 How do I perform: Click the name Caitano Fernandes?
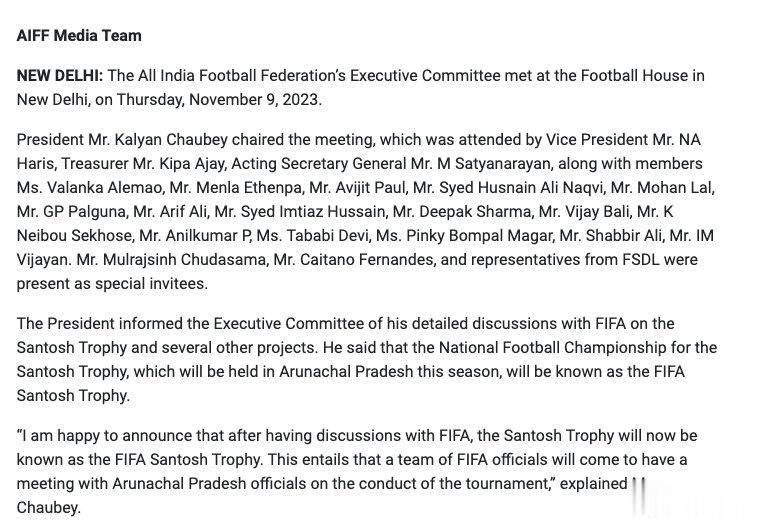pos(367,260)
